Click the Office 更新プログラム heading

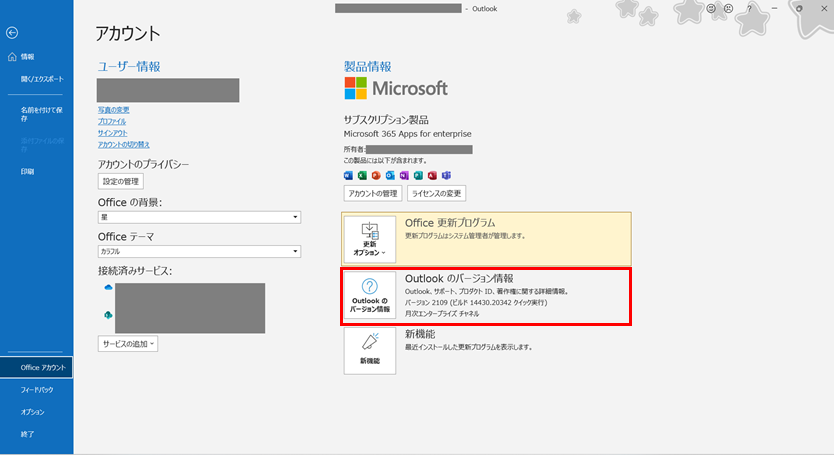pyautogui.click(x=450, y=223)
